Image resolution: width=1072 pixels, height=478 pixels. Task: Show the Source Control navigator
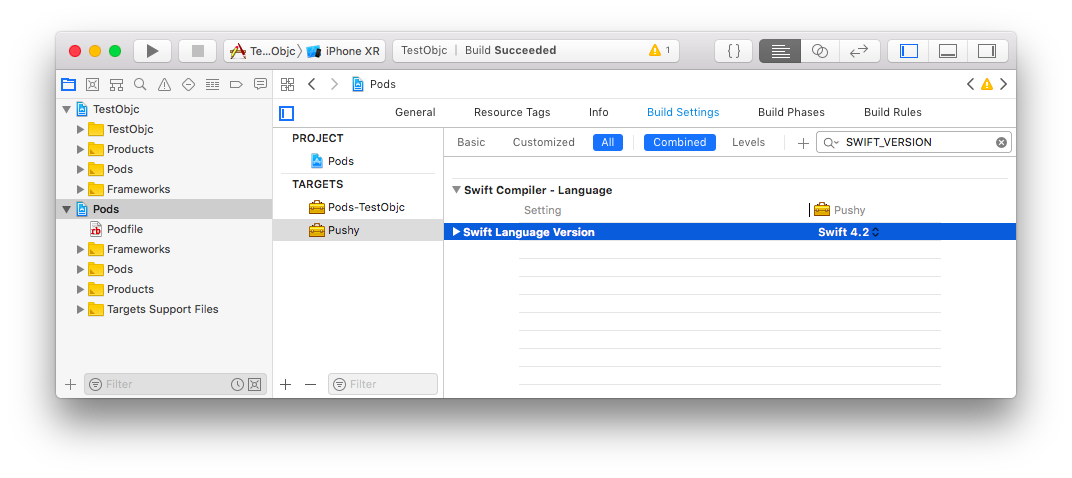coord(92,84)
